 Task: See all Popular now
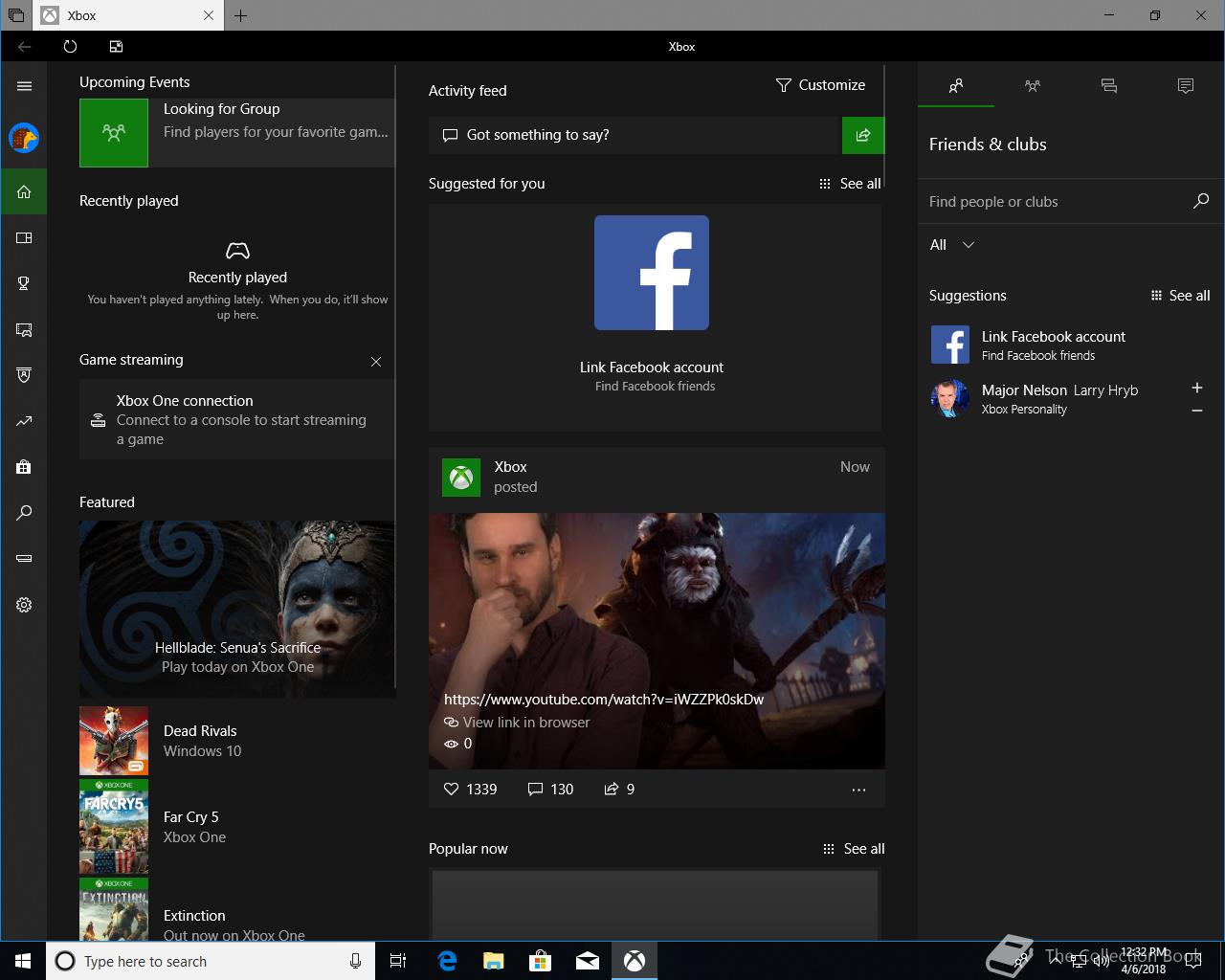tap(854, 849)
